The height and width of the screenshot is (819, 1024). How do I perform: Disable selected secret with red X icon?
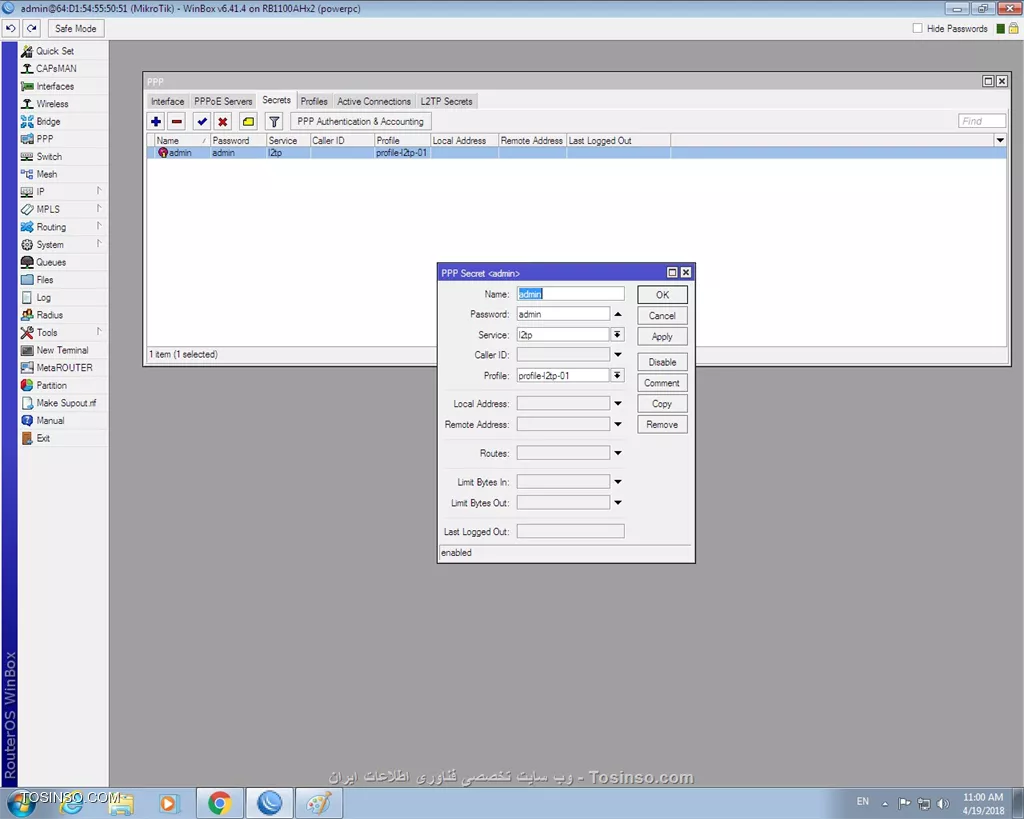tap(223, 121)
